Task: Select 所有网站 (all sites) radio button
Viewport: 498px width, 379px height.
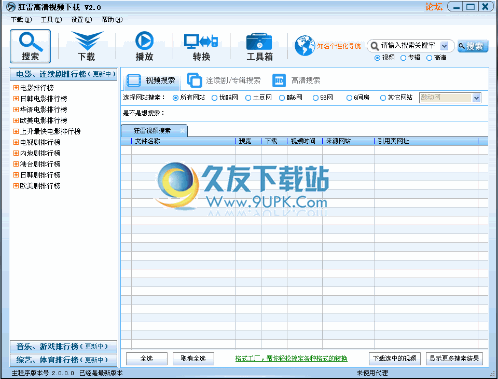Action: [x=175, y=98]
